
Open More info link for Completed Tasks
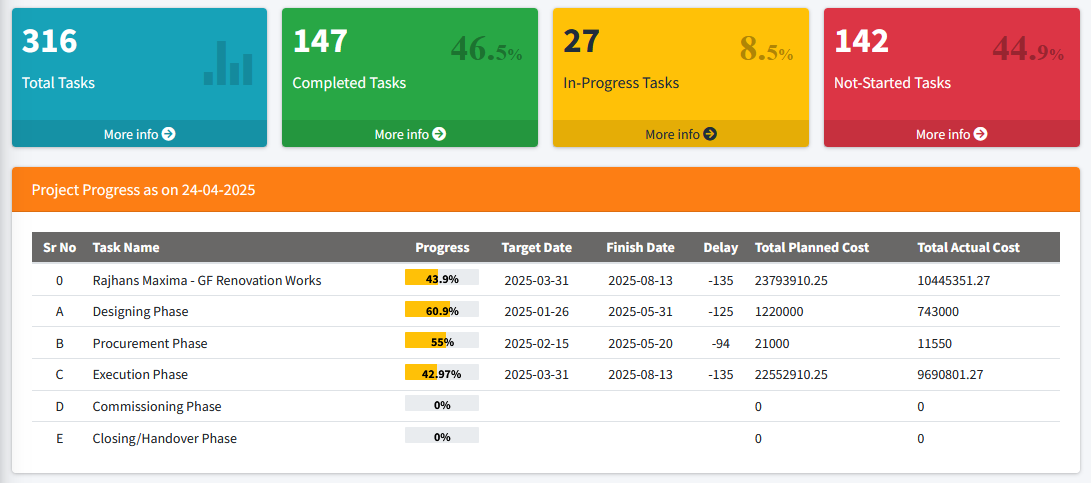point(401,134)
